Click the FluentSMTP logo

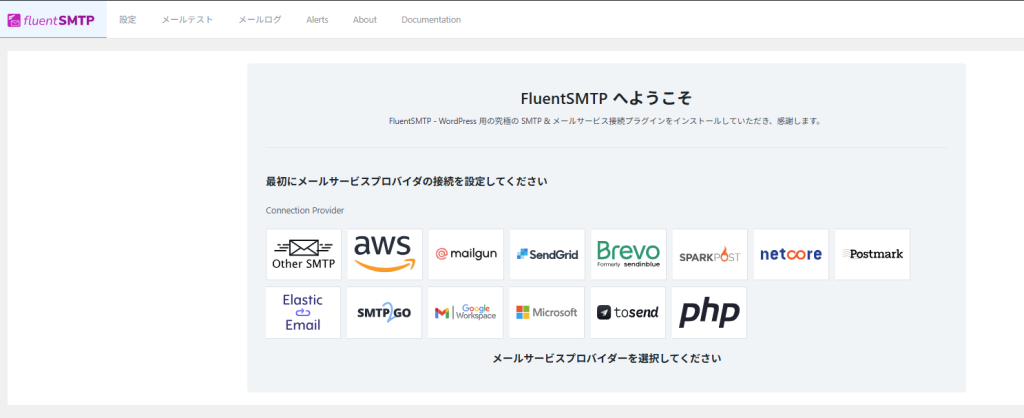(52, 19)
